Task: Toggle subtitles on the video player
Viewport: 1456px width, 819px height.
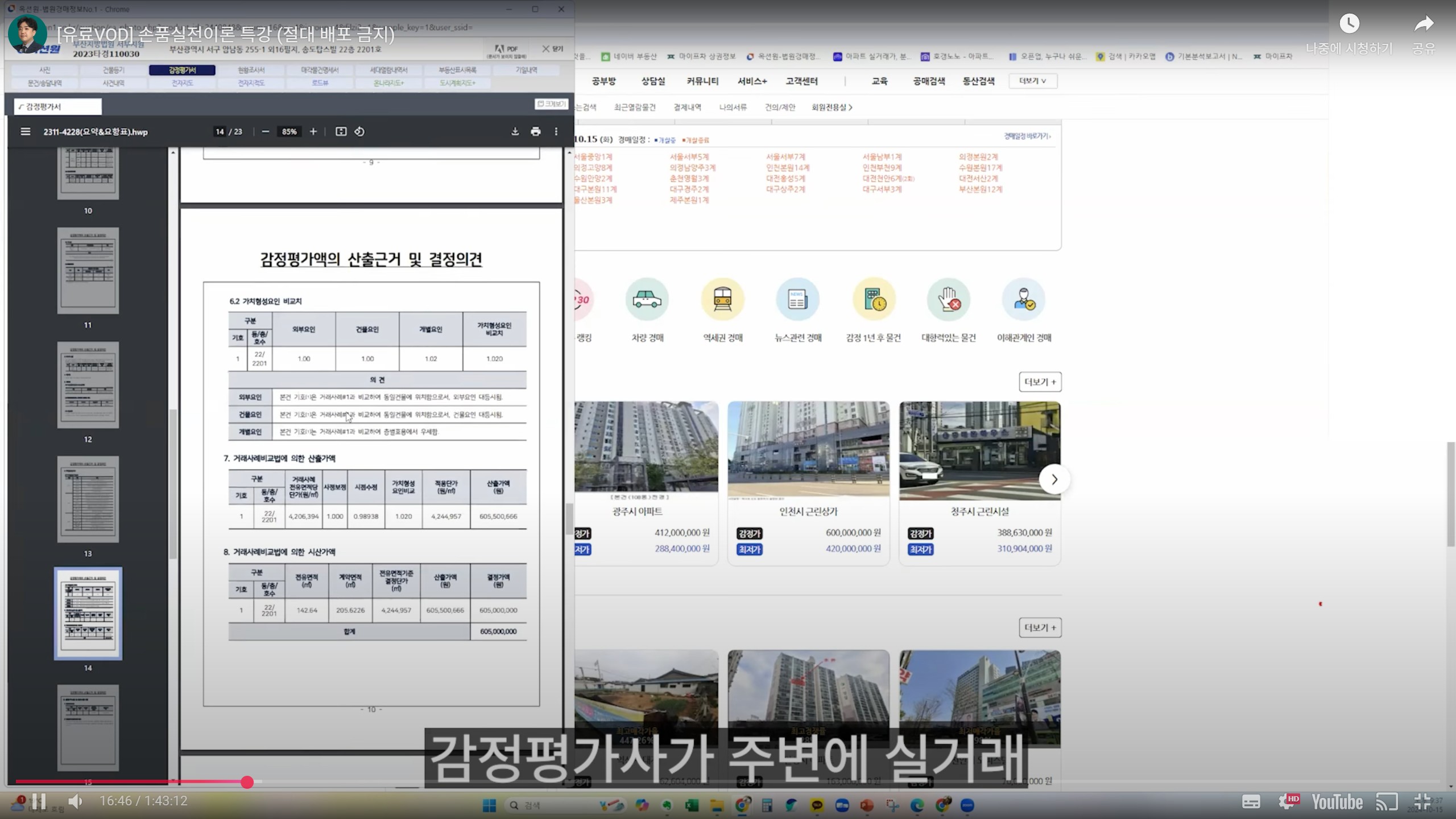Action: pos(1251,801)
